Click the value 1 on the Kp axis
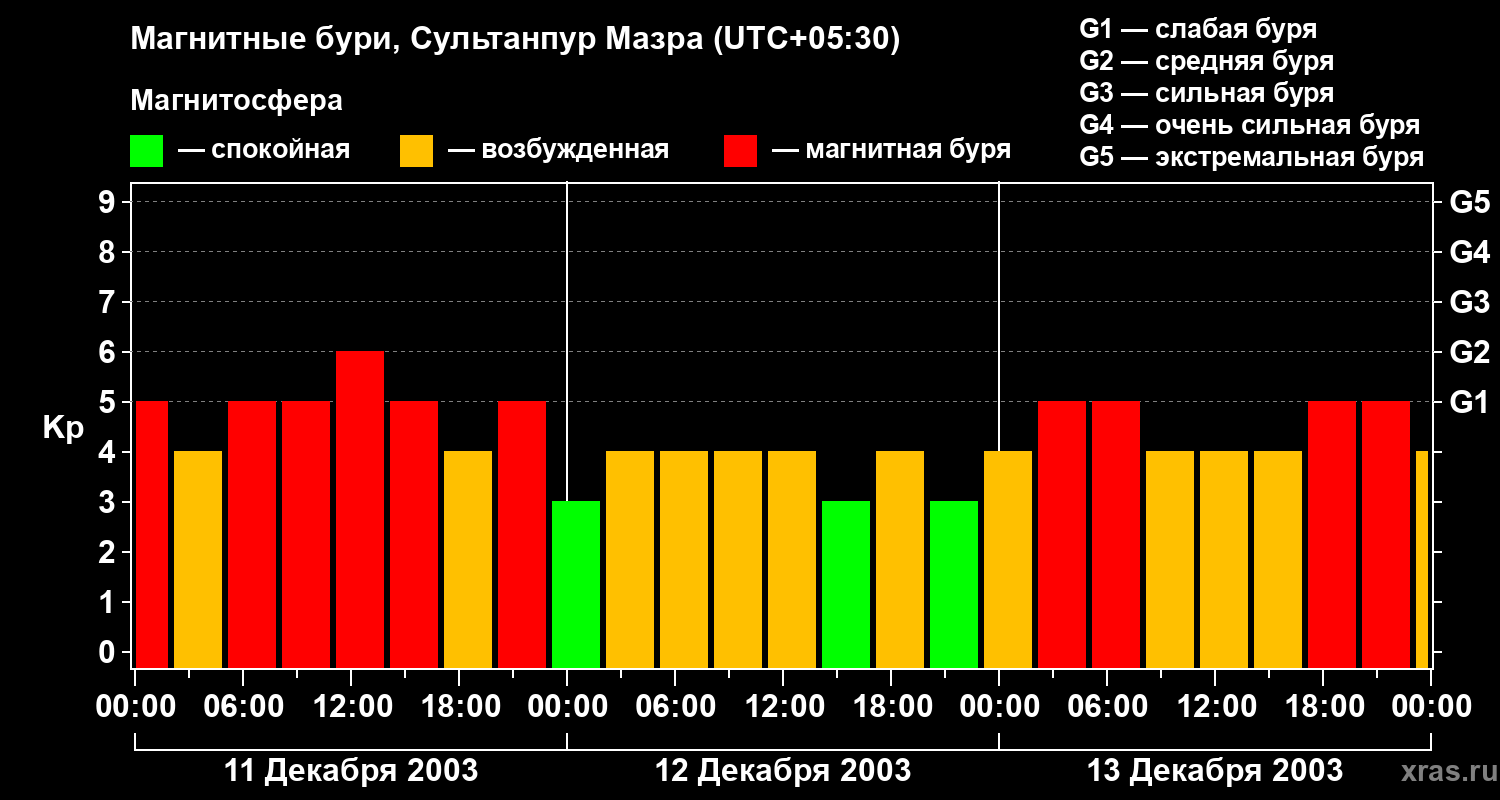1500x800 pixels. (109, 602)
